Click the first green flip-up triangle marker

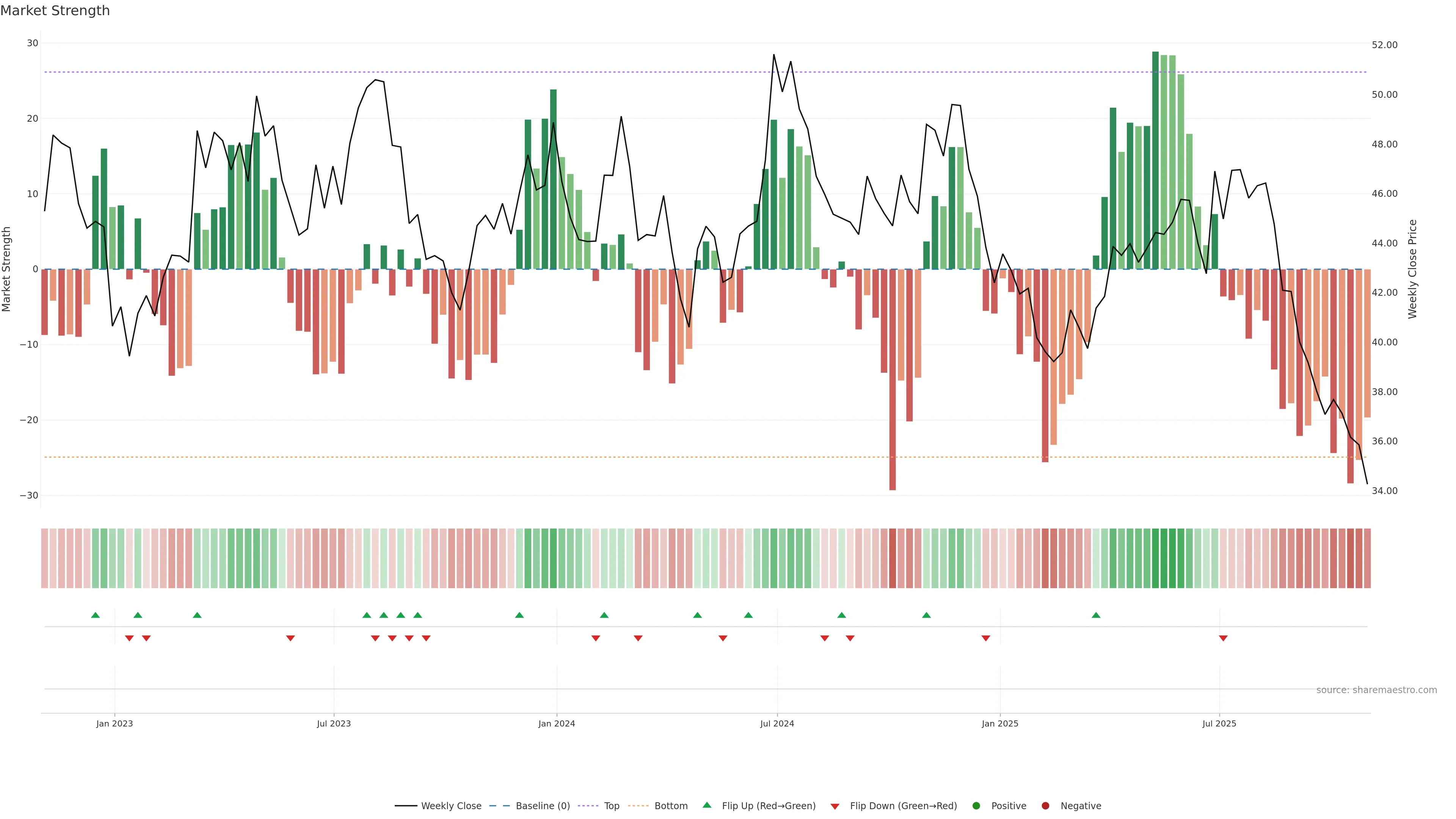pos(96,615)
